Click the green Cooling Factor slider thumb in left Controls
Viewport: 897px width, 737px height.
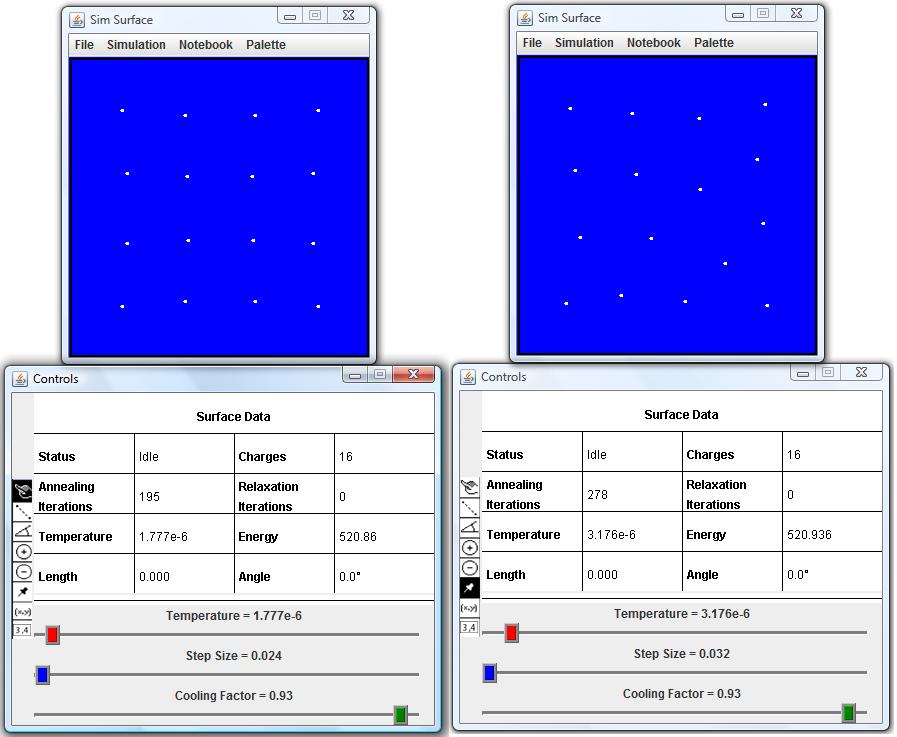[x=400, y=715]
